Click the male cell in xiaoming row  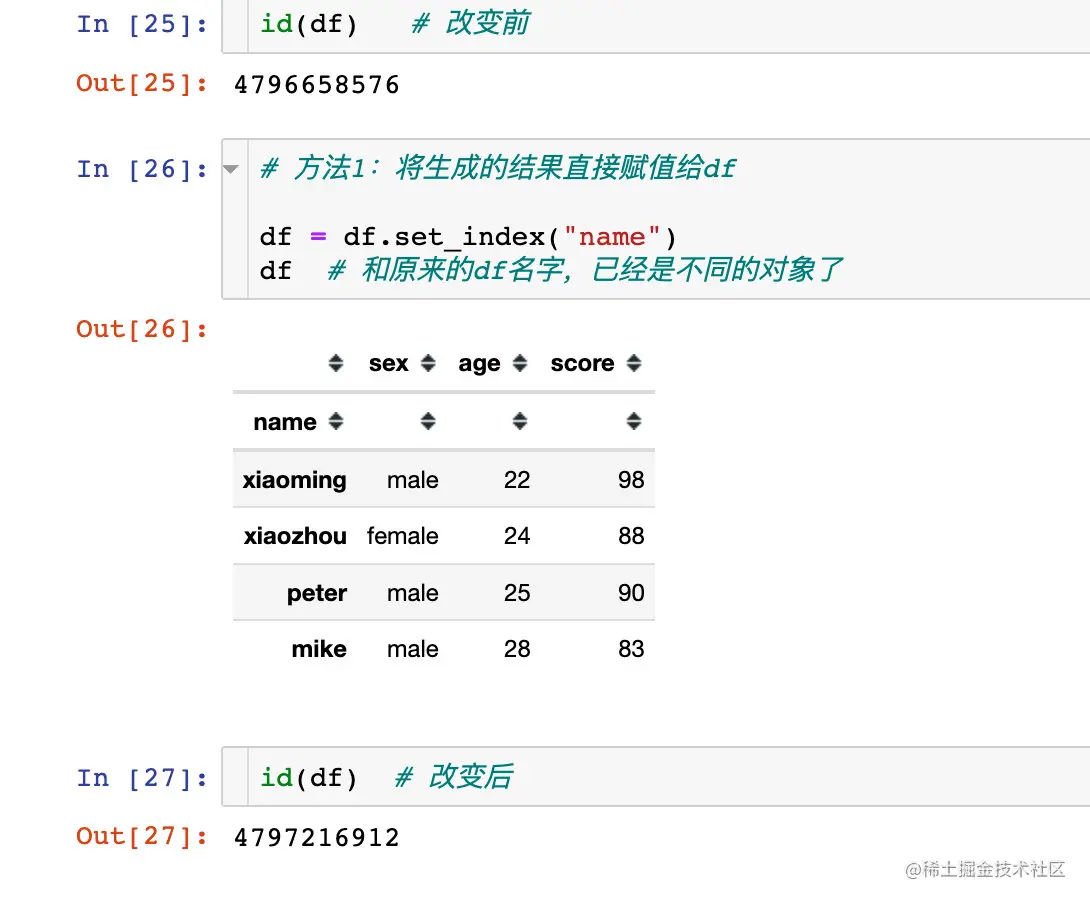pos(413,480)
